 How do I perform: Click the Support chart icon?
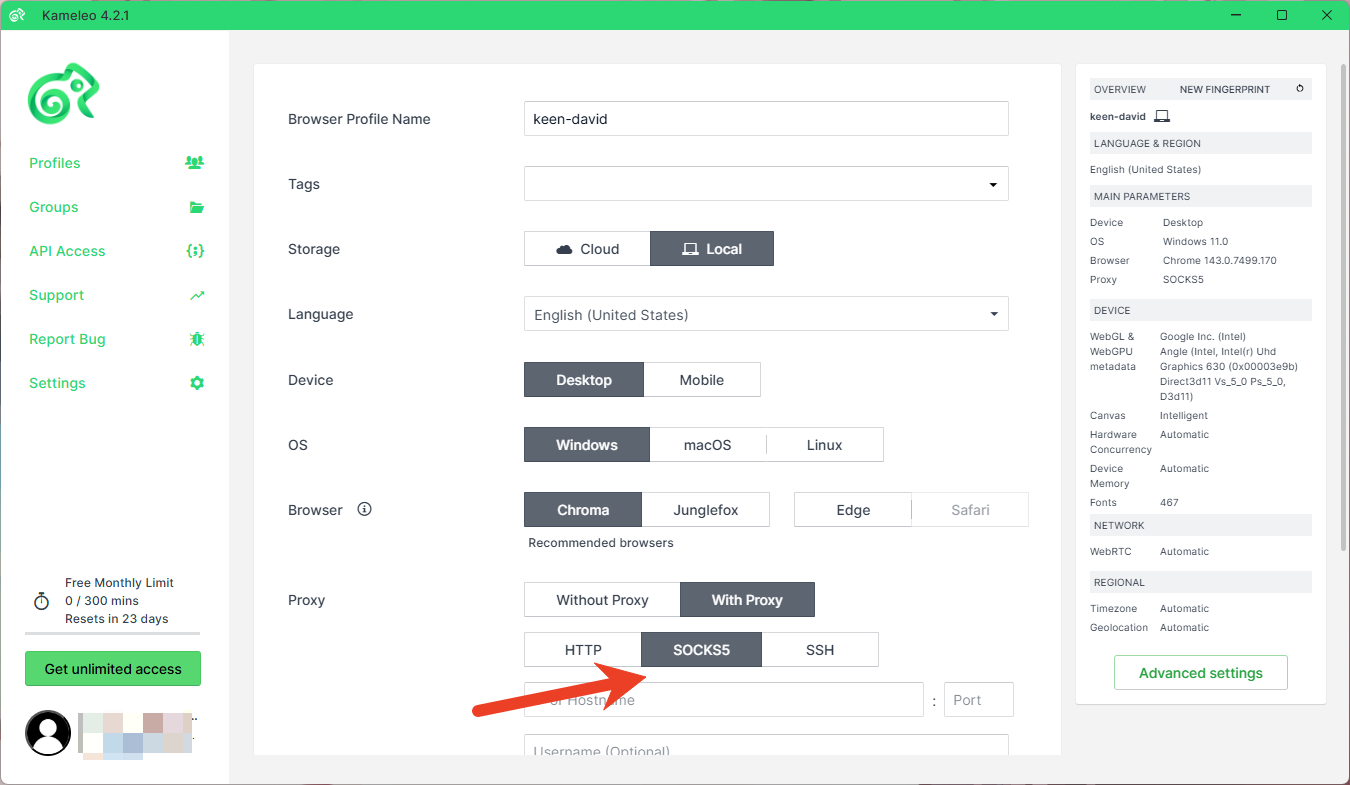point(197,295)
